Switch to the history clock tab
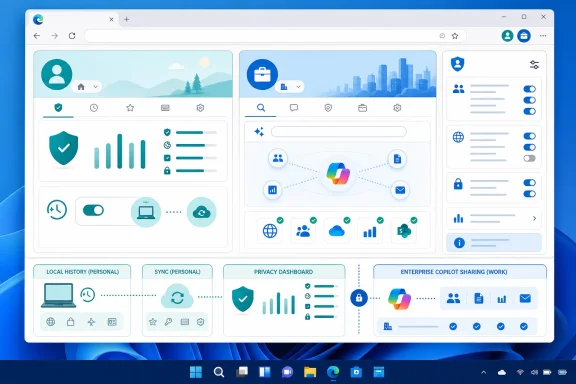This screenshot has width=576, height=384. pyautogui.click(x=94, y=108)
